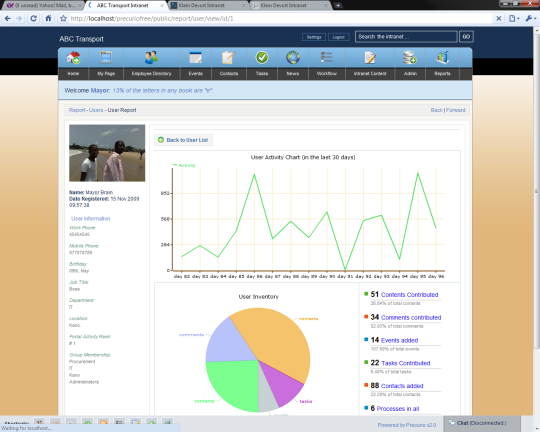Open the Contents Contributed link

pos(409,295)
